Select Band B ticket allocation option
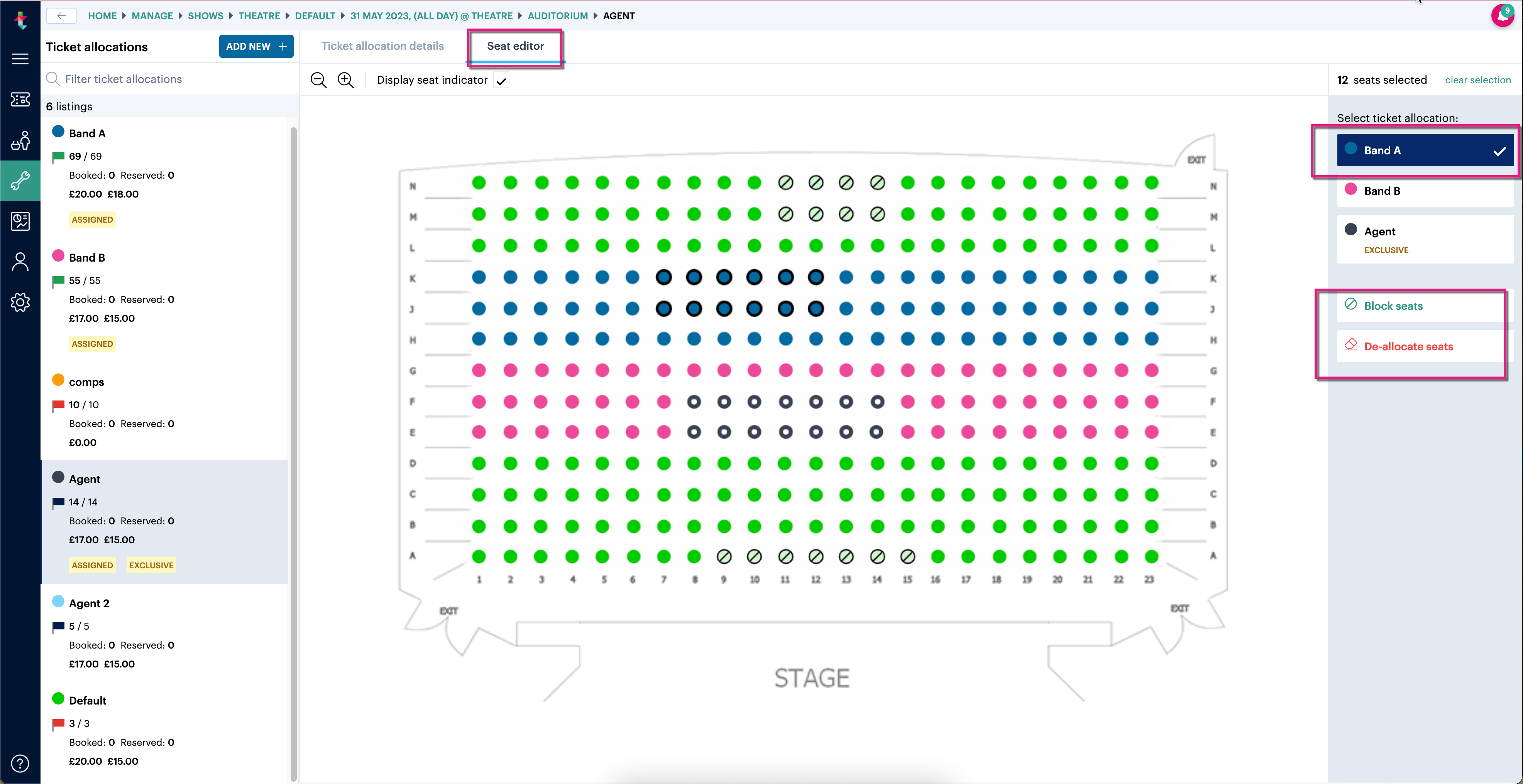Screen dimensions: 1523x784 click(1425, 191)
